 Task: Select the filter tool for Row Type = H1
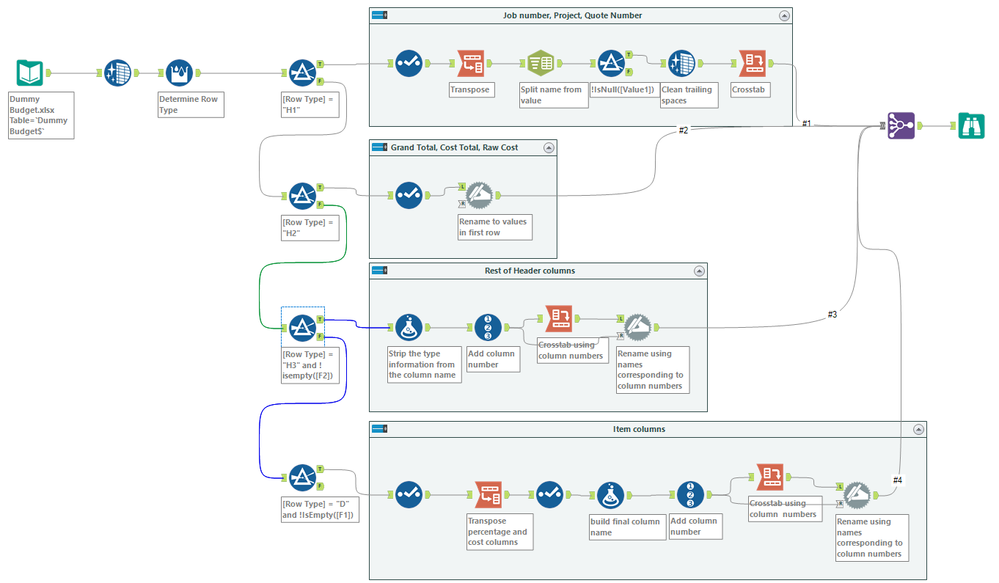(302, 73)
